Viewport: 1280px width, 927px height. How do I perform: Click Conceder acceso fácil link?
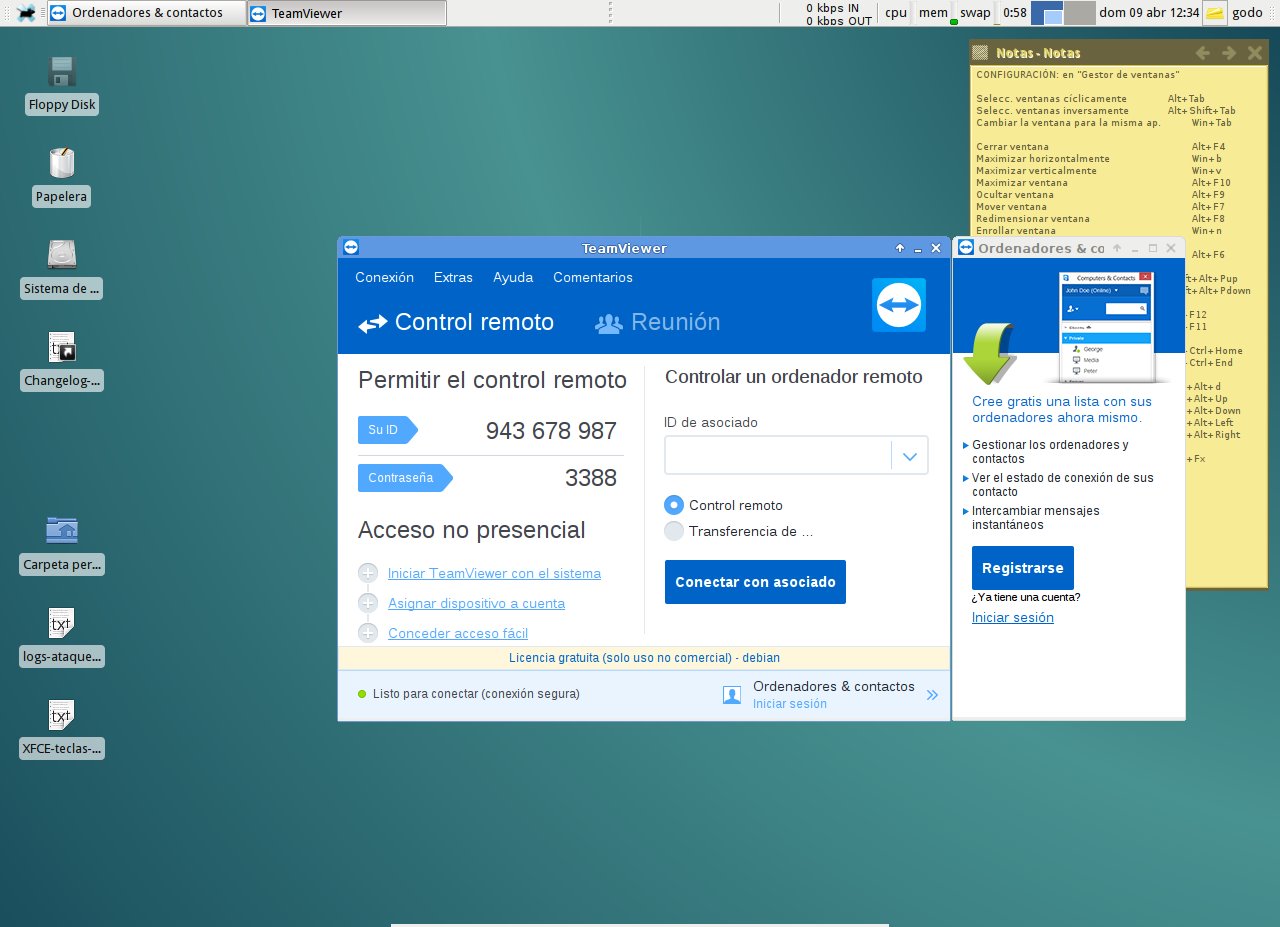458,633
